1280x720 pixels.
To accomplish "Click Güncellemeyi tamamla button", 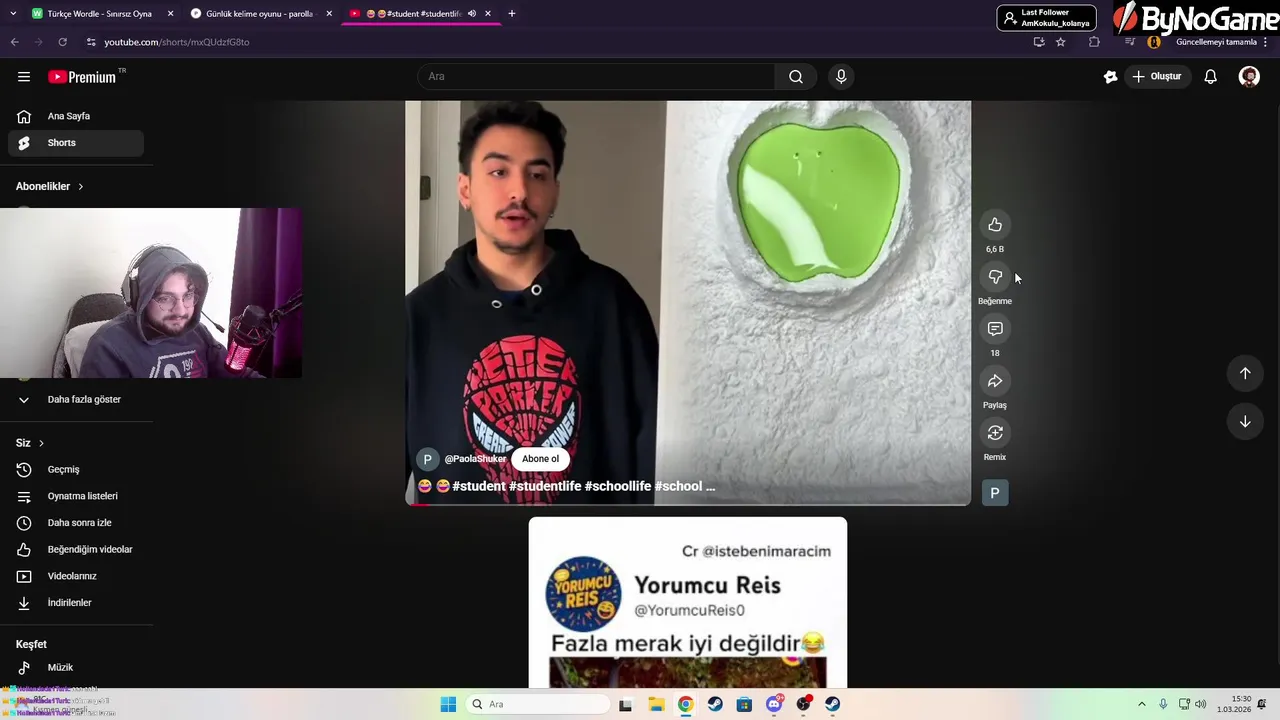I will [1216, 42].
